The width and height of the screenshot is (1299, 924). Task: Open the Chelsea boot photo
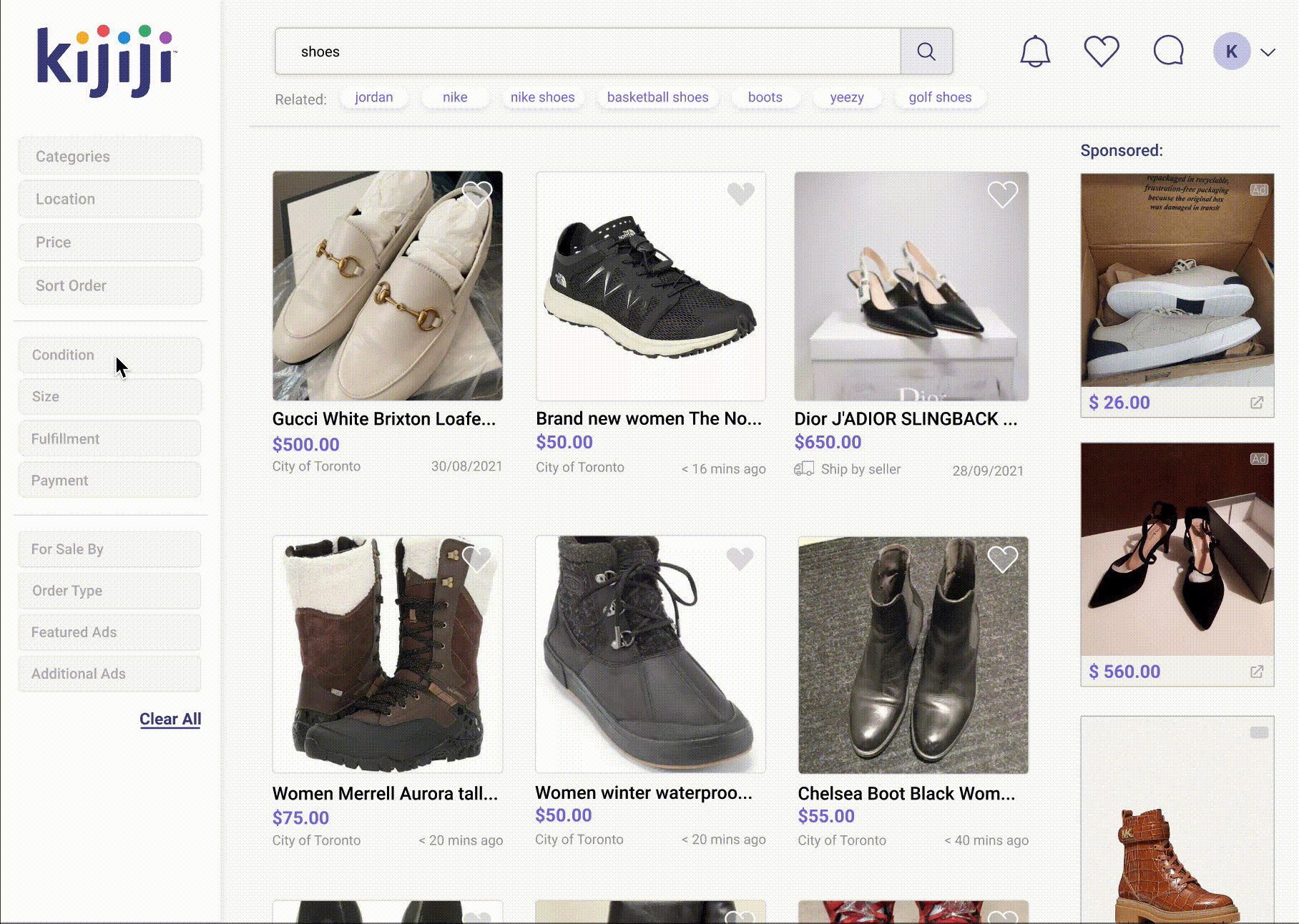click(913, 654)
